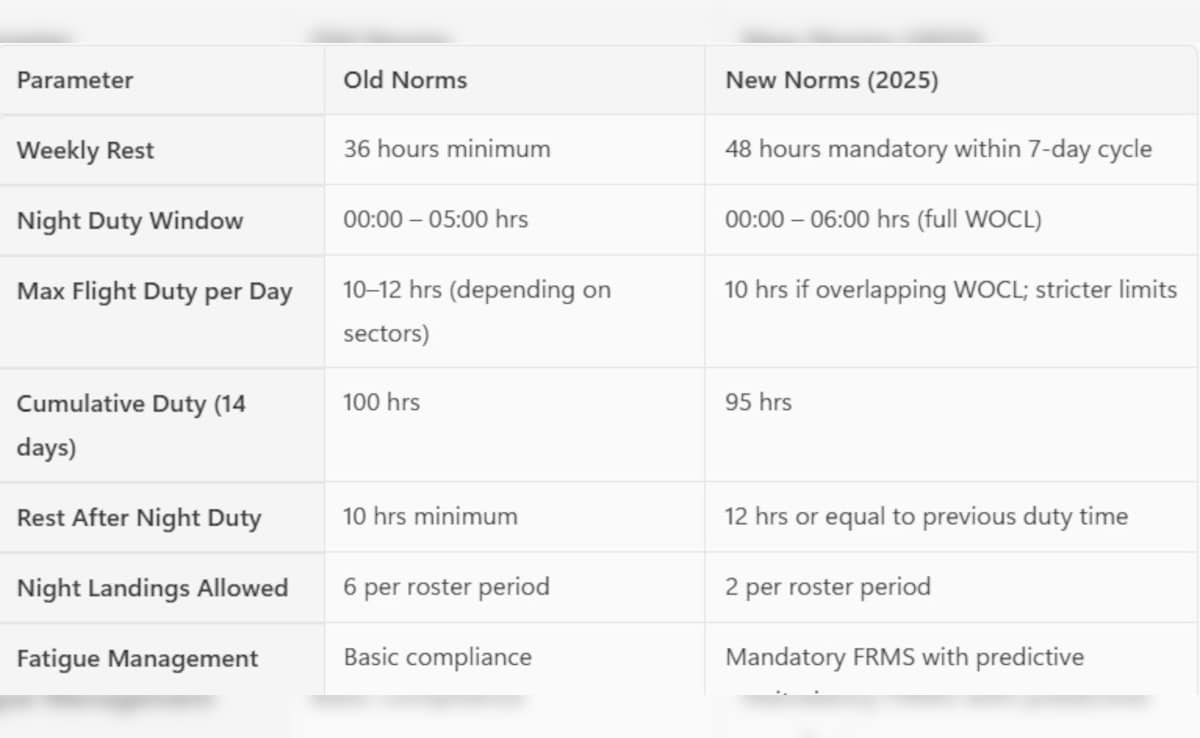Viewport: 1200px width, 738px height.
Task: Click the "Parameter" column header
Action: coord(75,80)
